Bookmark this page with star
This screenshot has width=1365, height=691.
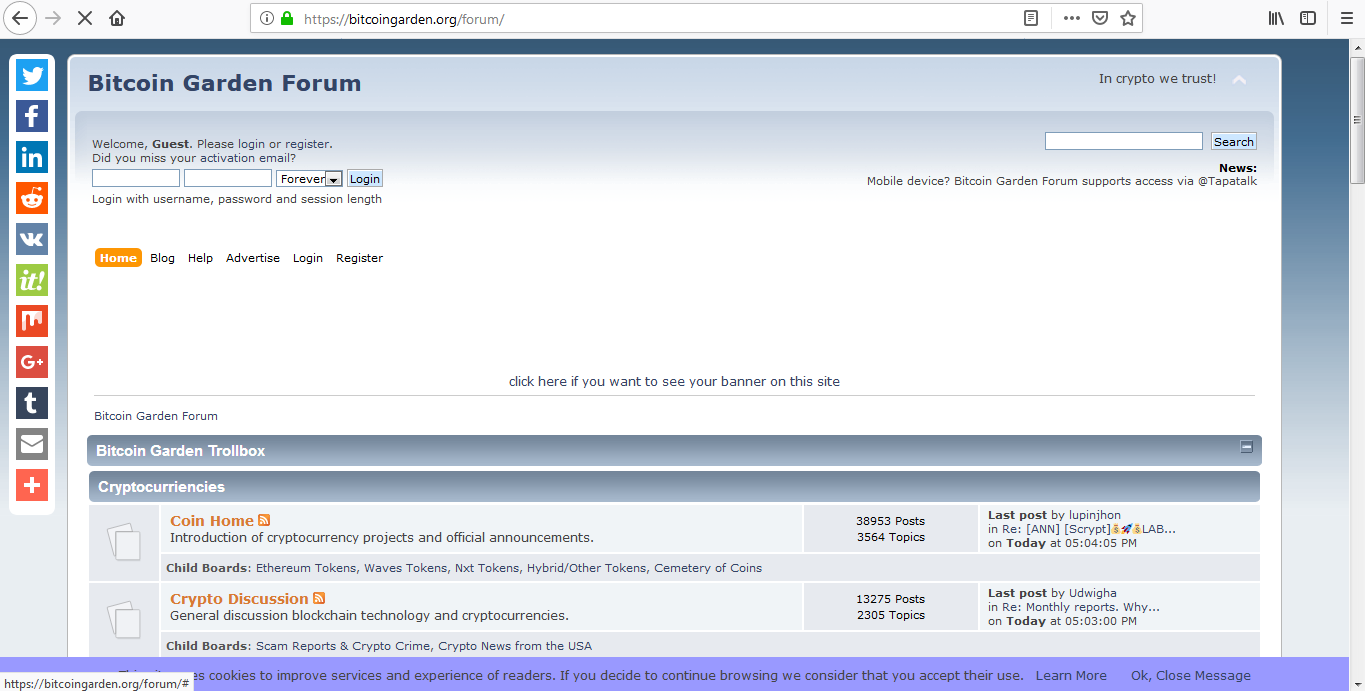pos(1128,18)
